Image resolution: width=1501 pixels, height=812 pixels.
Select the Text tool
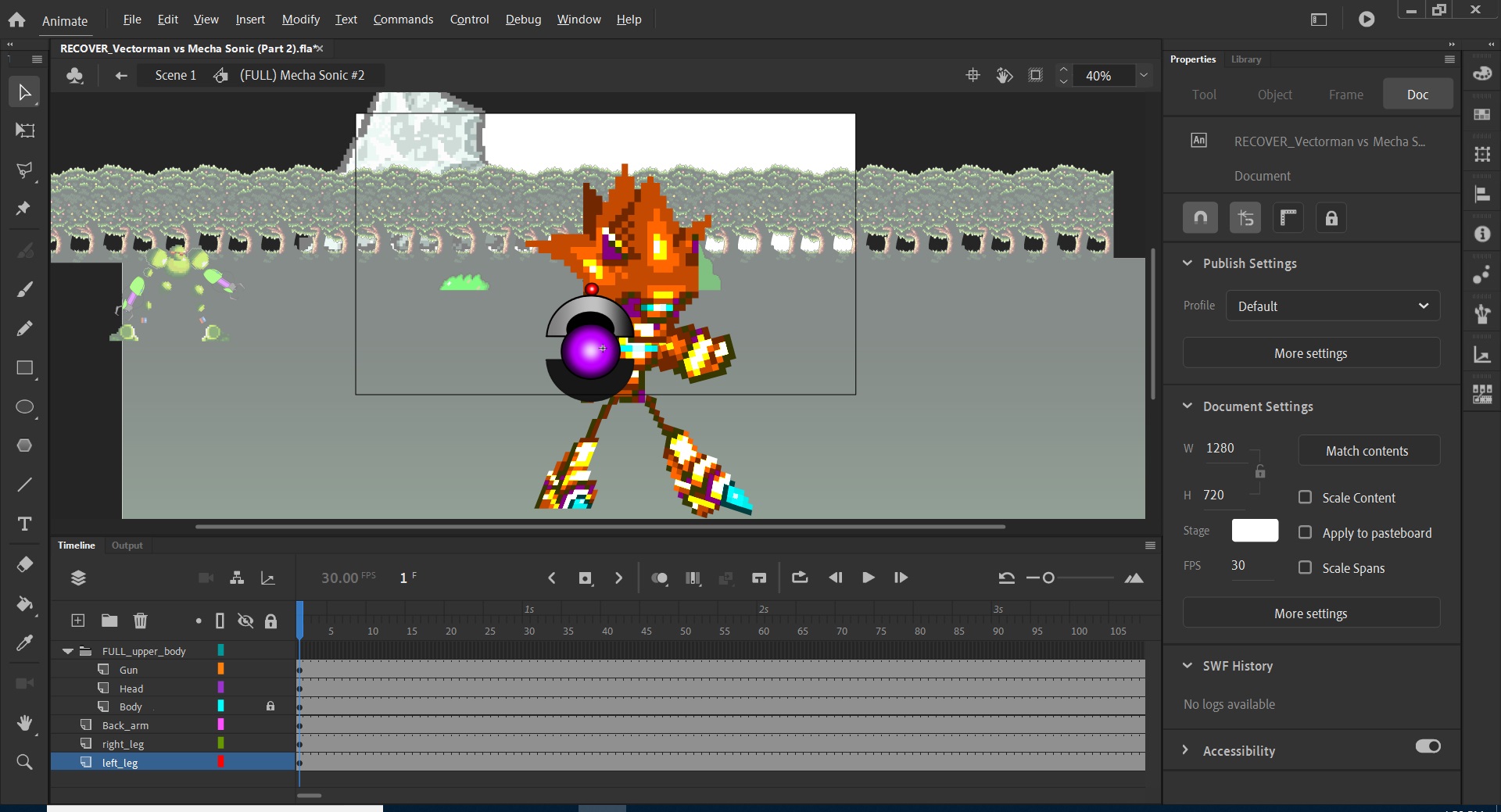click(24, 524)
